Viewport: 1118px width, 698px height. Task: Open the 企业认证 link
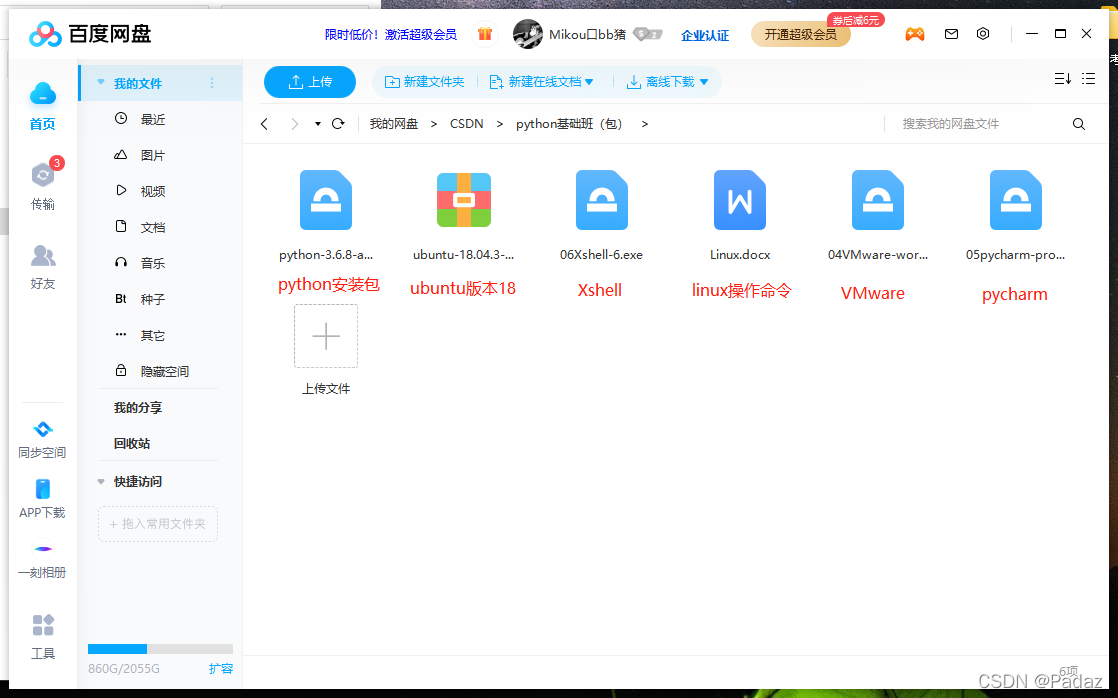click(704, 35)
